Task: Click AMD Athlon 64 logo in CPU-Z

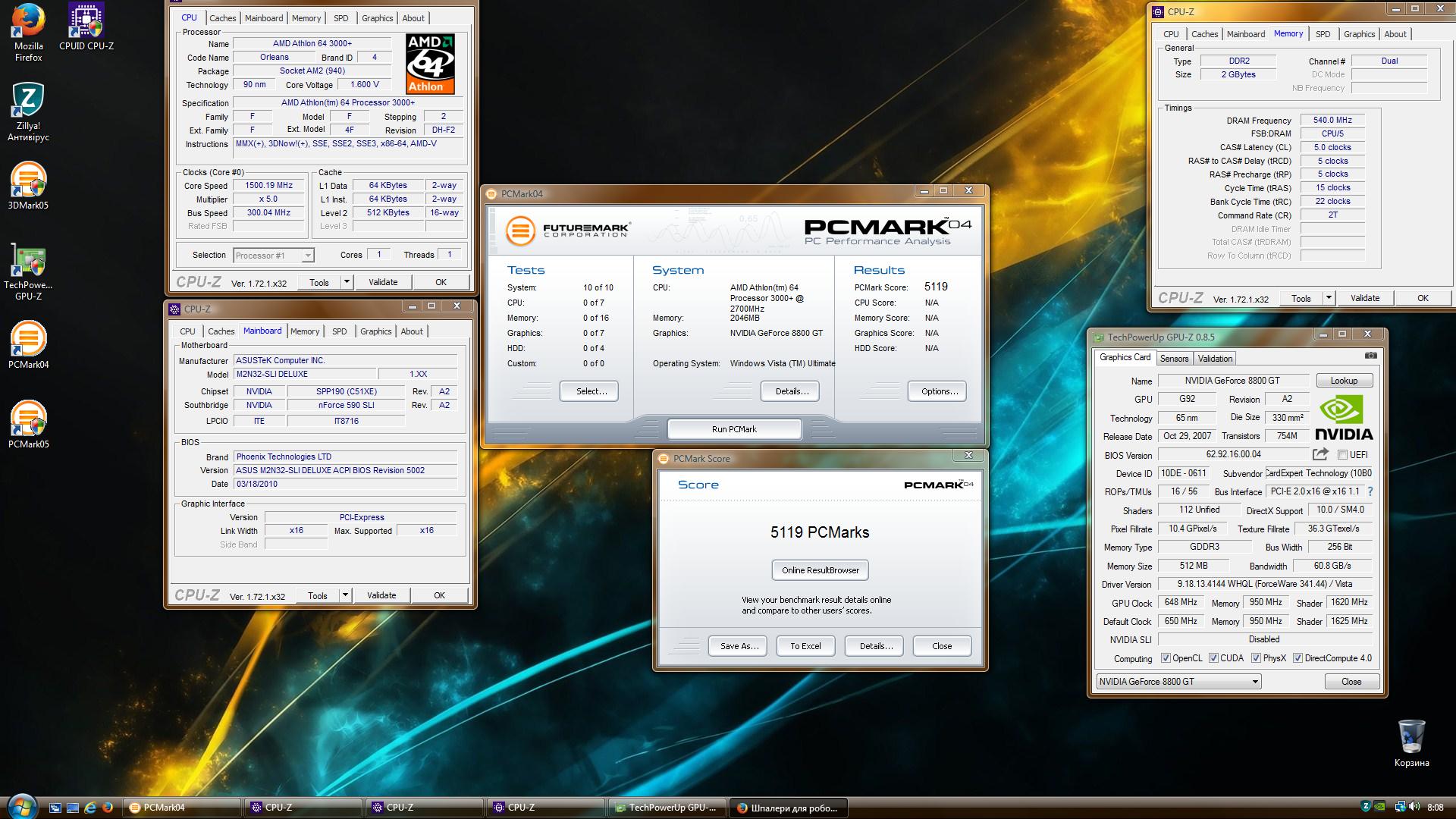Action: [x=430, y=64]
